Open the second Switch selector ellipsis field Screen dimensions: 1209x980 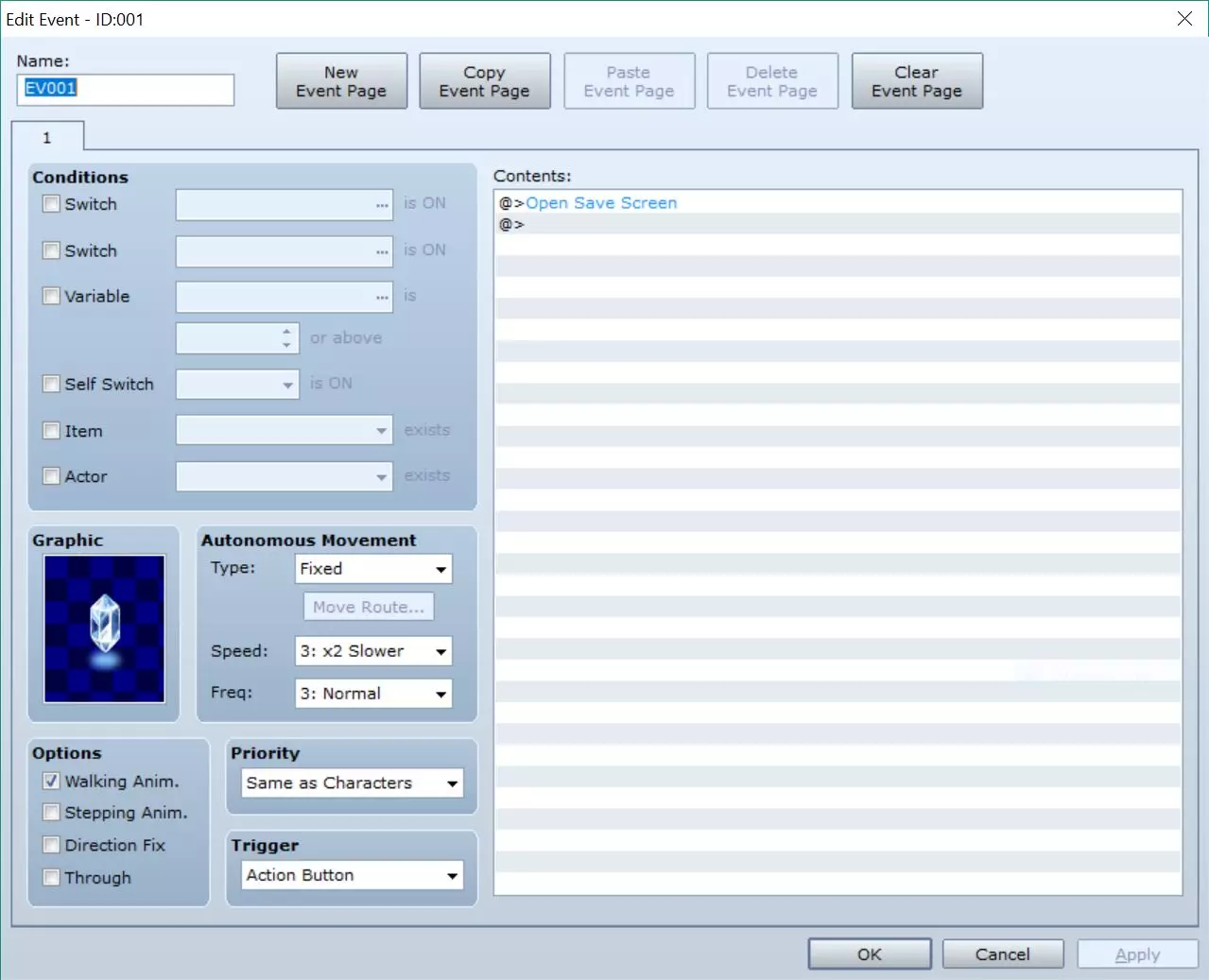click(285, 251)
